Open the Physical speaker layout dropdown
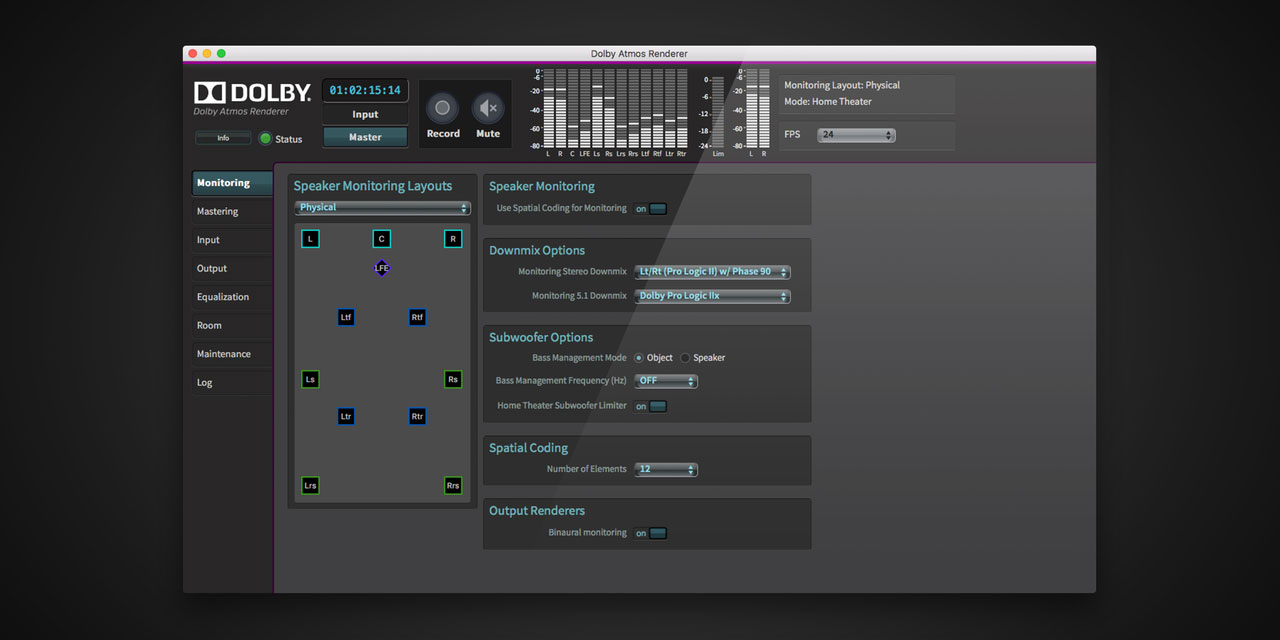 pyautogui.click(x=382, y=208)
